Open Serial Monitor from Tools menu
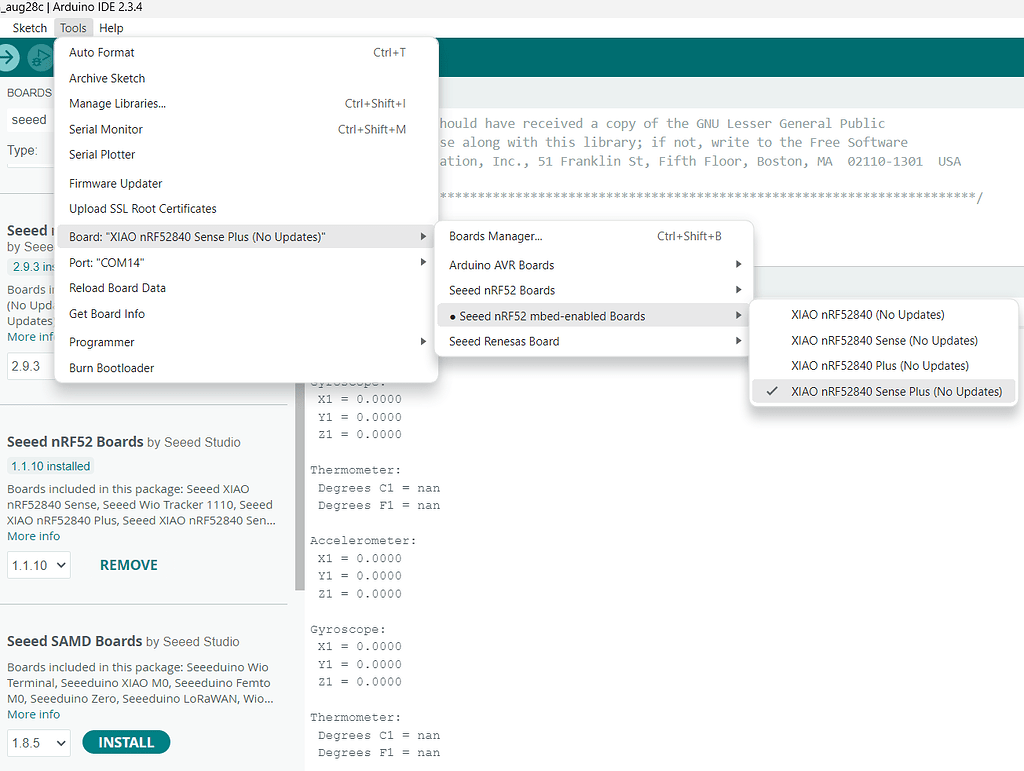Image resolution: width=1024 pixels, height=771 pixels. [106, 129]
